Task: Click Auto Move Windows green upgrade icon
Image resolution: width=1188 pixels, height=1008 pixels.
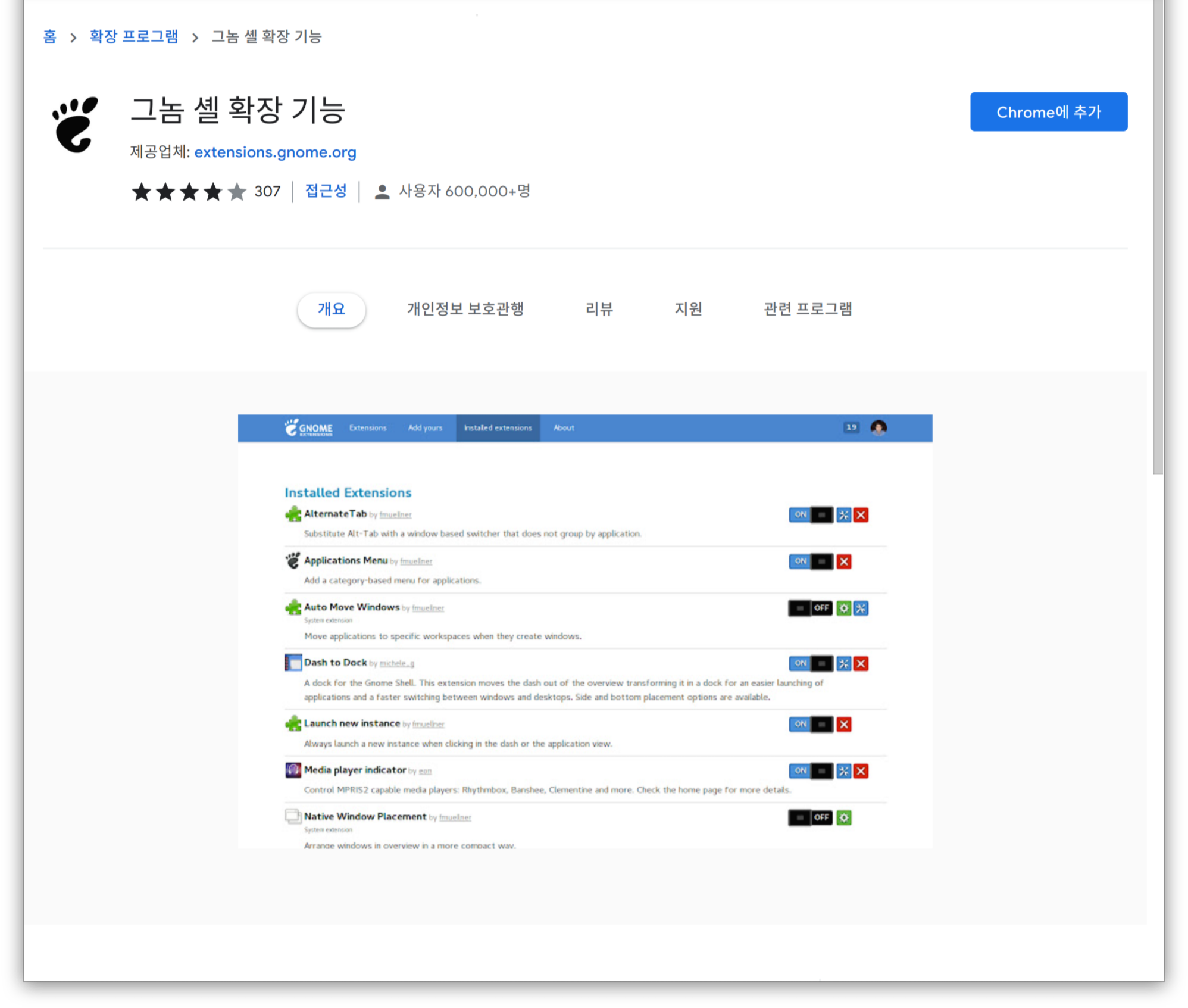Action: coord(843,608)
